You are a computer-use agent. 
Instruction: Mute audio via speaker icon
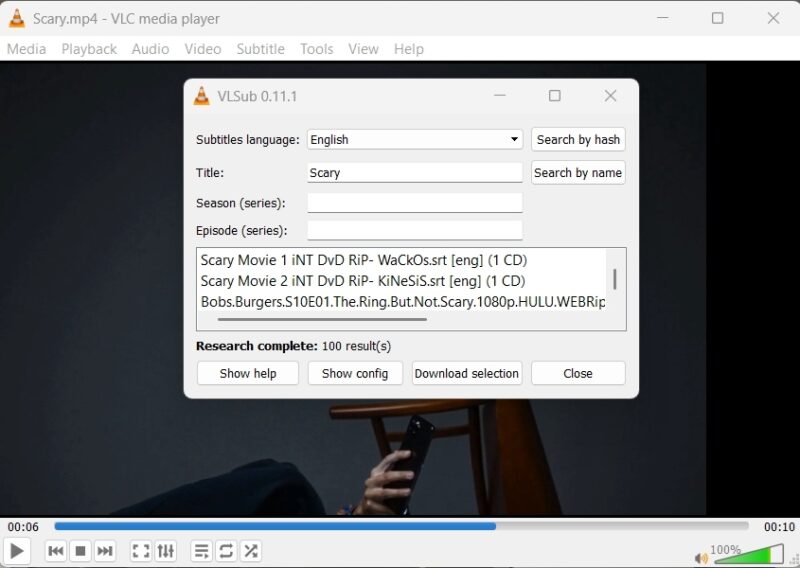pyautogui.click(x=701, y=558)
